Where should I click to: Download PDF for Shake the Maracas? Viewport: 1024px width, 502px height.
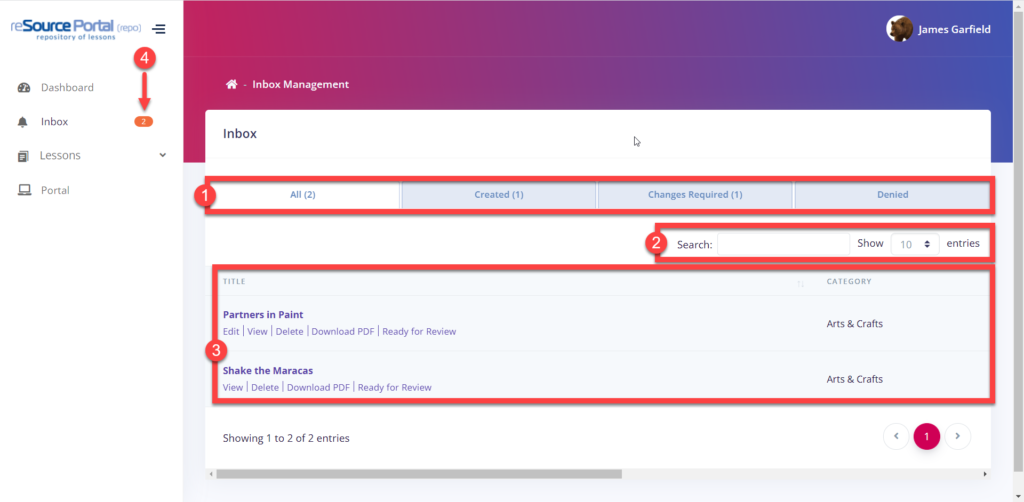pyautogui.click(x=318, y=388)
